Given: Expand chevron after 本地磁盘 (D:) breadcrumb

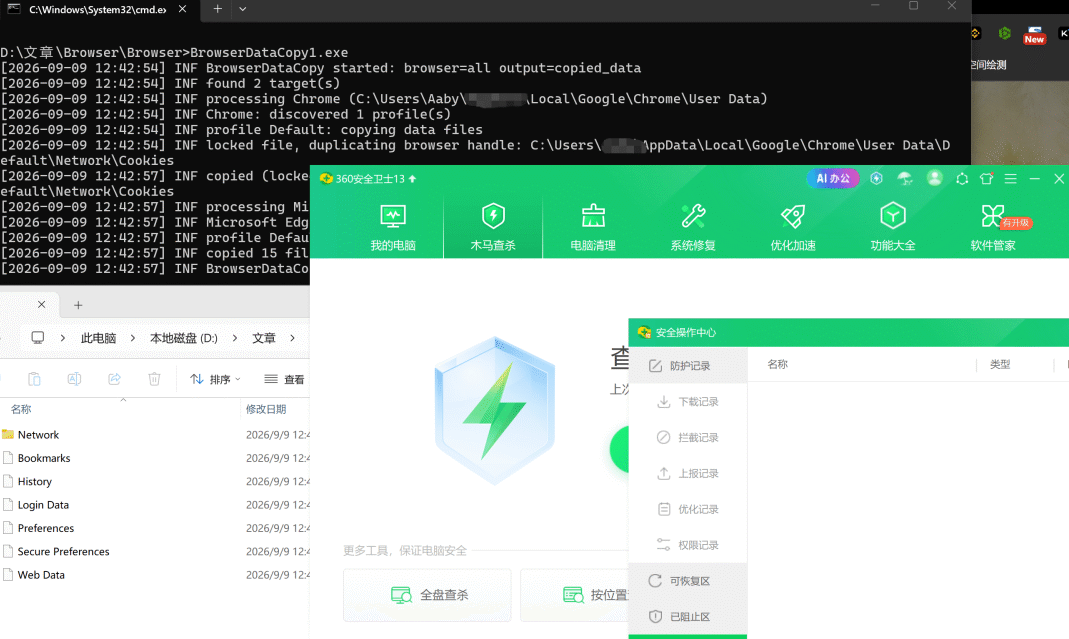Looking at the screenshot, I should point(235,338).
